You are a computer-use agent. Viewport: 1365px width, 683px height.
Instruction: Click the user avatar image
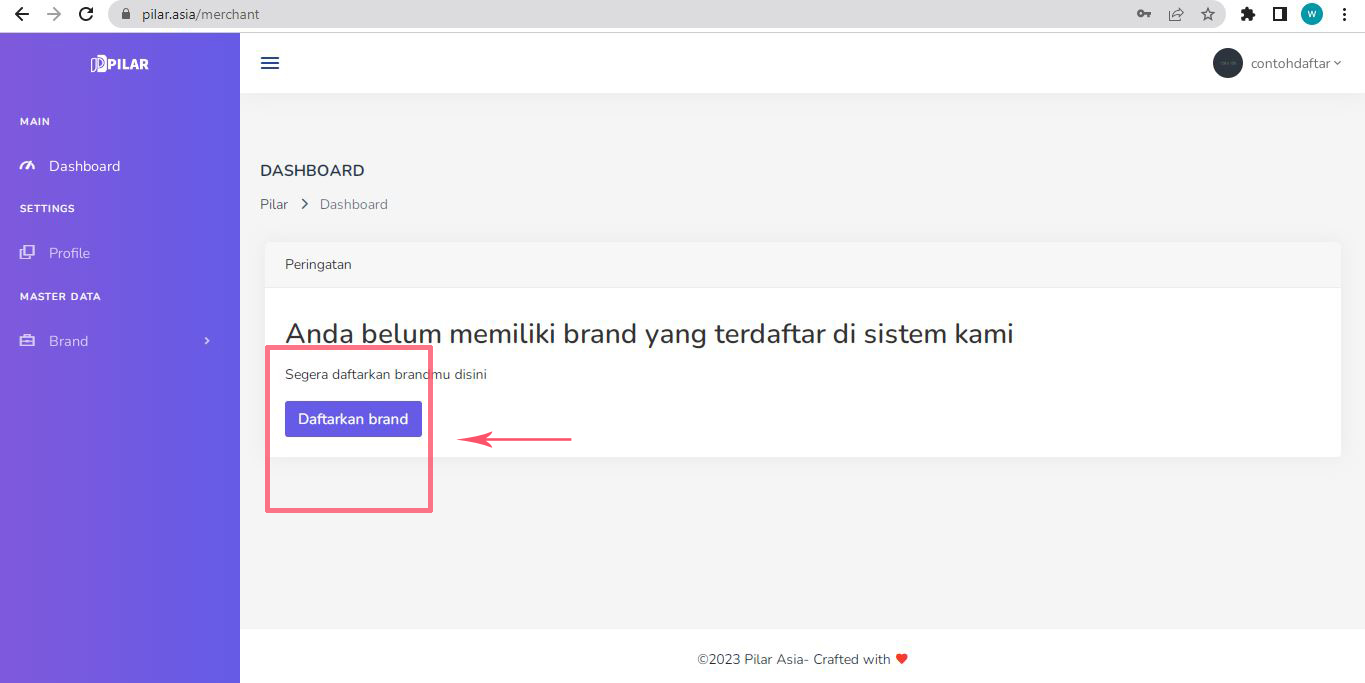[x=1227, y=63]
